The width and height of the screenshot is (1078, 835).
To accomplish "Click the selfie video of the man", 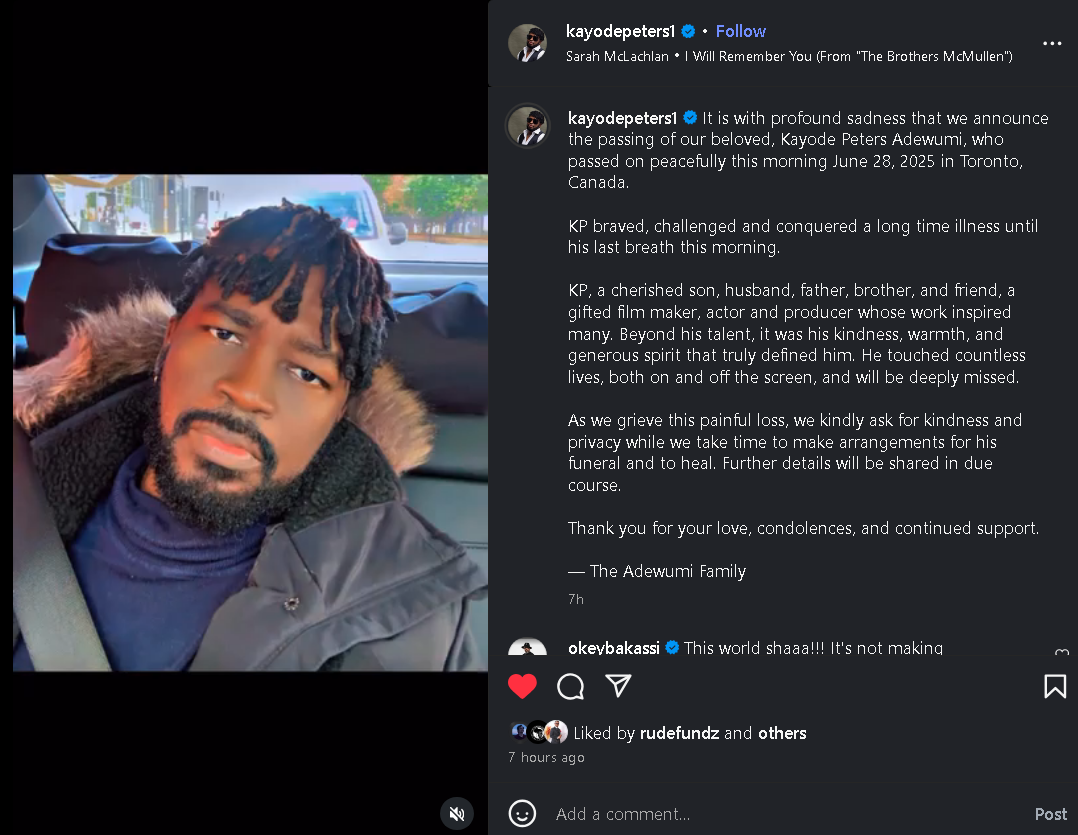I will point(250,422).
